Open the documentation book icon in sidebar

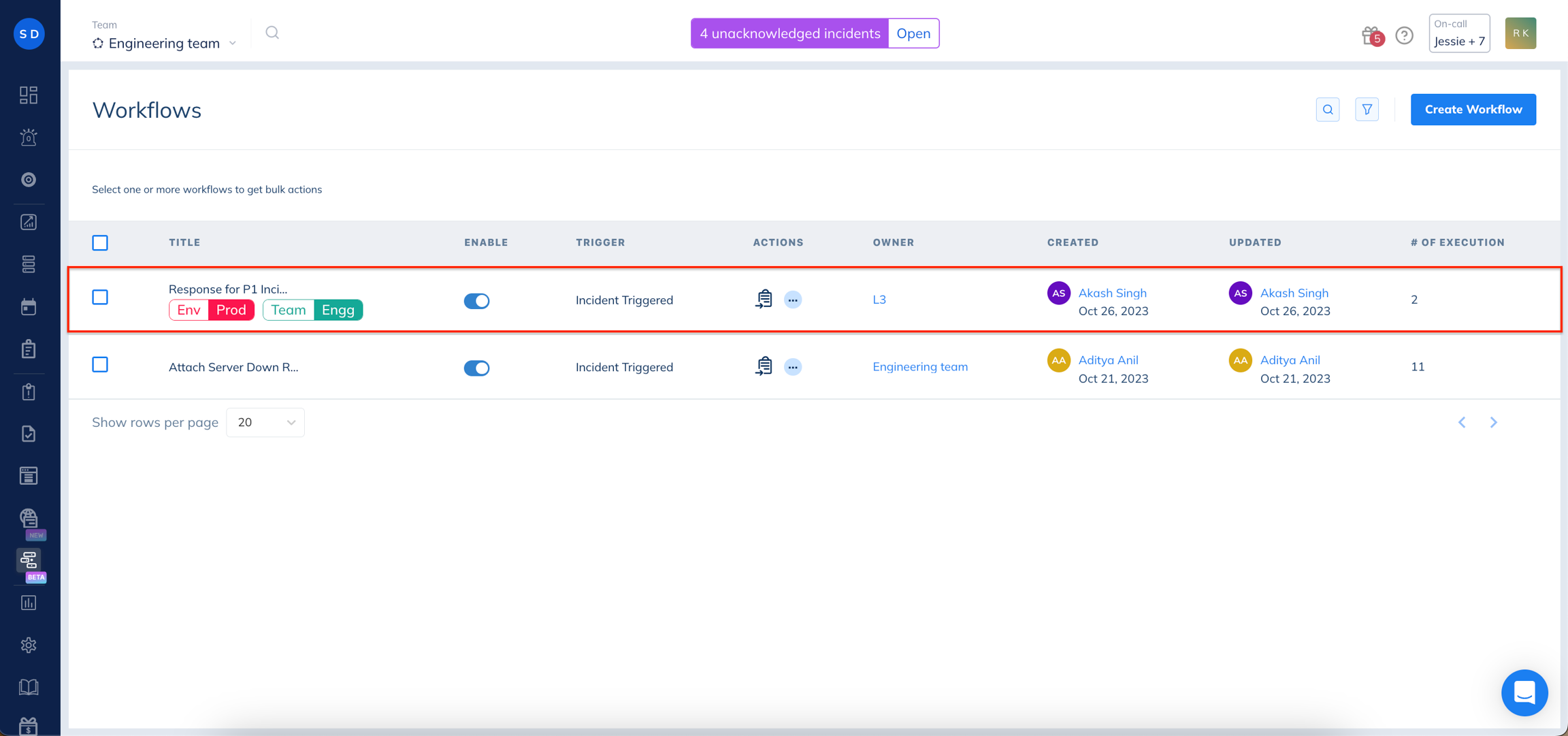[x=29, y=688]
